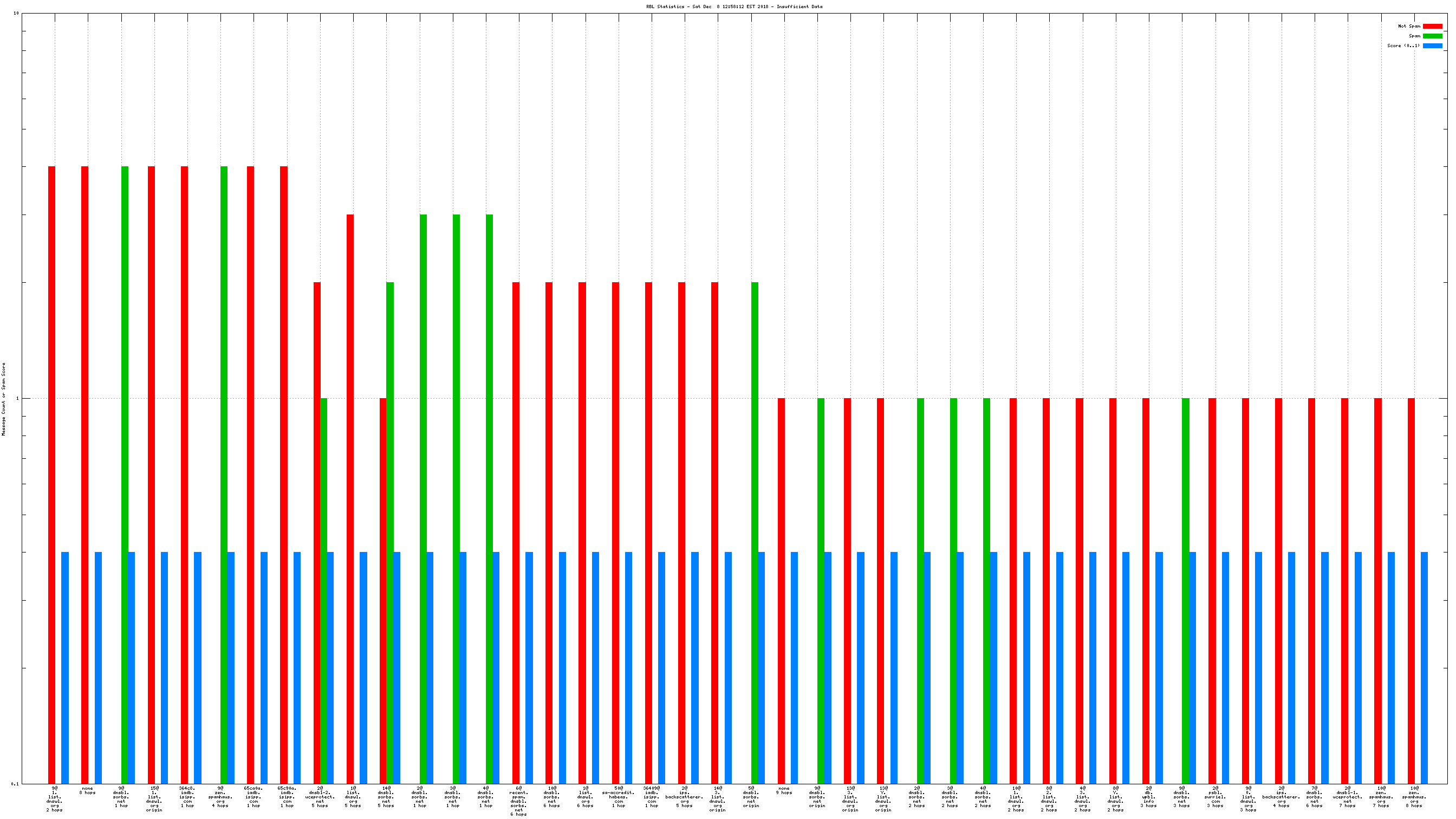Select the '50@ sa-accredit.habeas.com 1 hop' label
This screenshot has width=1456, height=819.
point(619,797)
